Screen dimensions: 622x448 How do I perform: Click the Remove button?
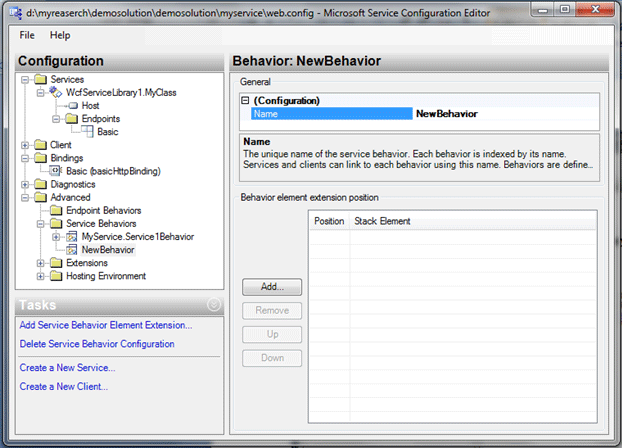coord(272,311)
